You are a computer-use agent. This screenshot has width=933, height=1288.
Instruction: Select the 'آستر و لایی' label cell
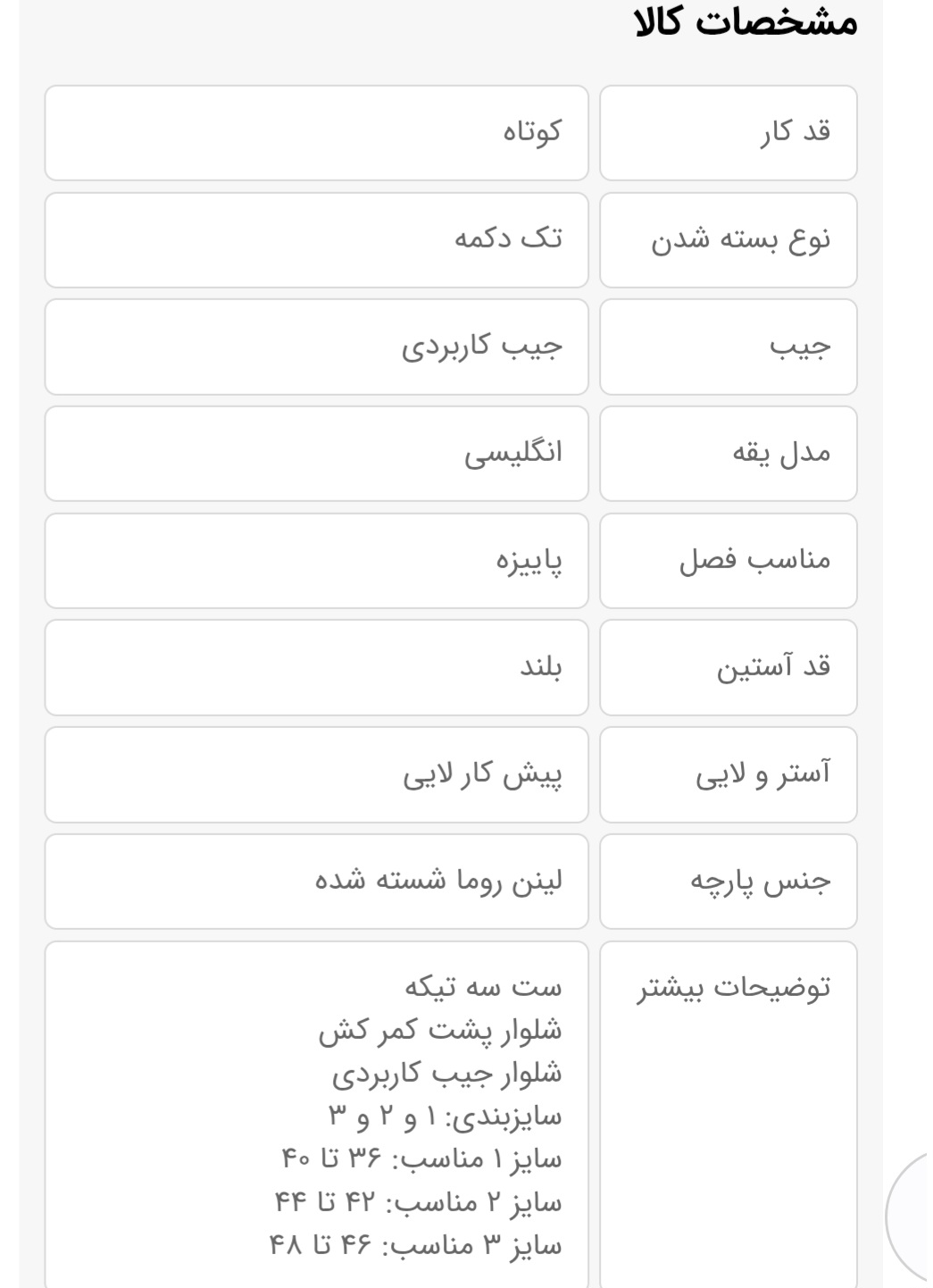pos(729,774)
